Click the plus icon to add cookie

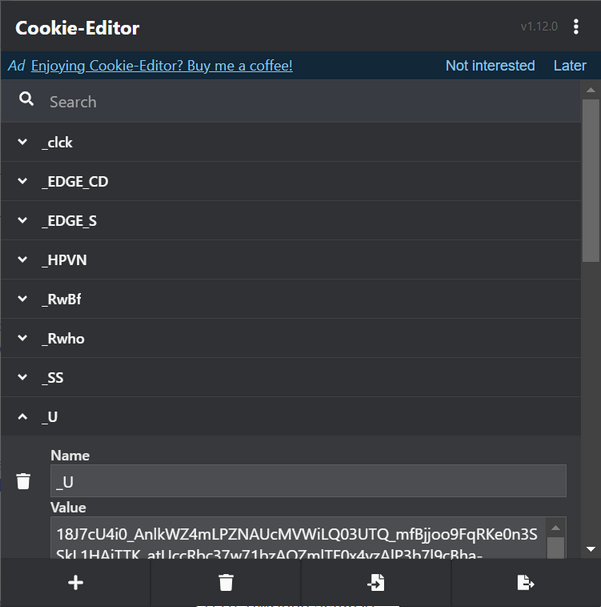(x=75, y=583)
